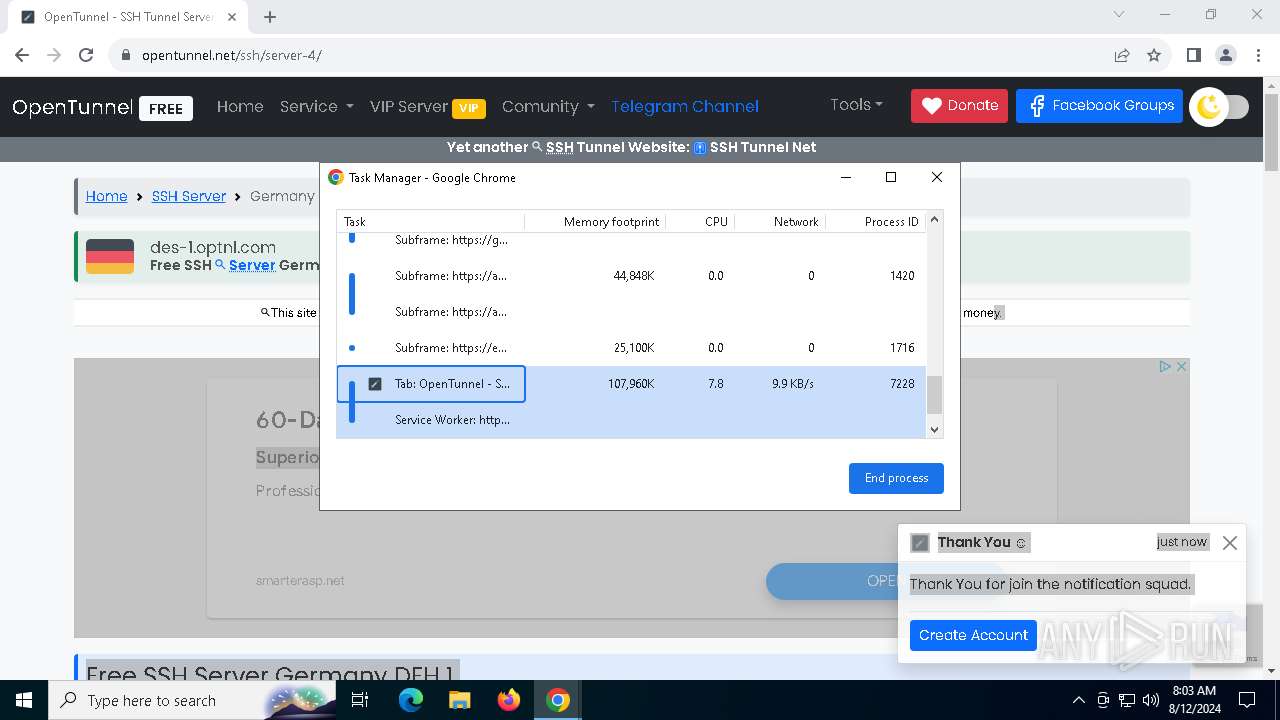This screenshot has height=720, width=1280.
Task: Open the volume control in the tray
Action: click(x=1151, y=700)
